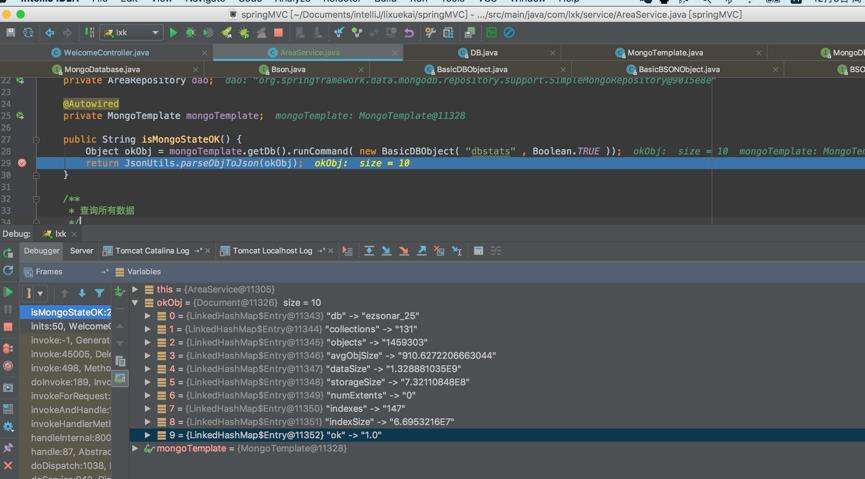
Task: Select variable row 7 "indexes" -> "147"
Action: tap(496, 408)
